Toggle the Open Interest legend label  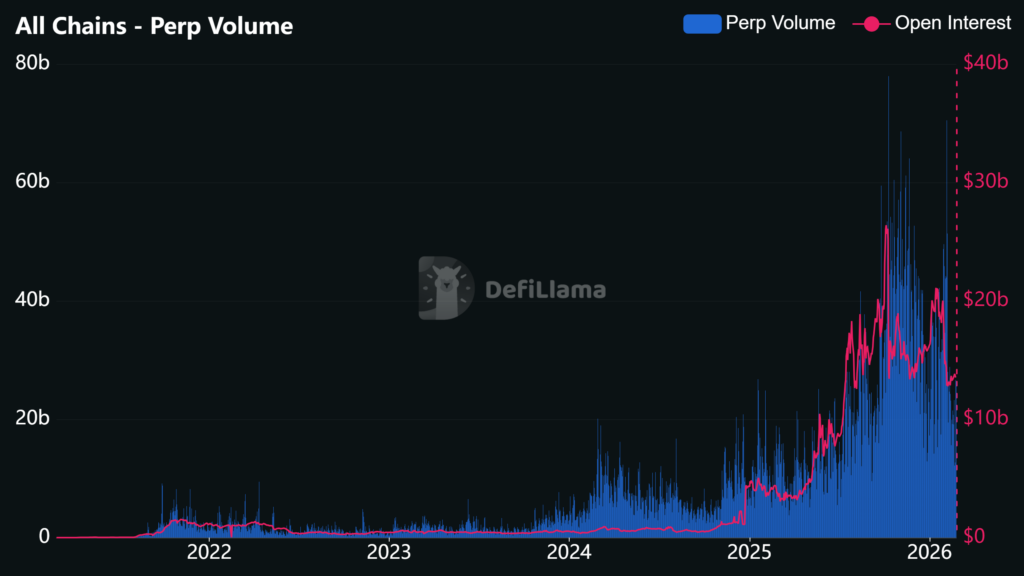953,24
